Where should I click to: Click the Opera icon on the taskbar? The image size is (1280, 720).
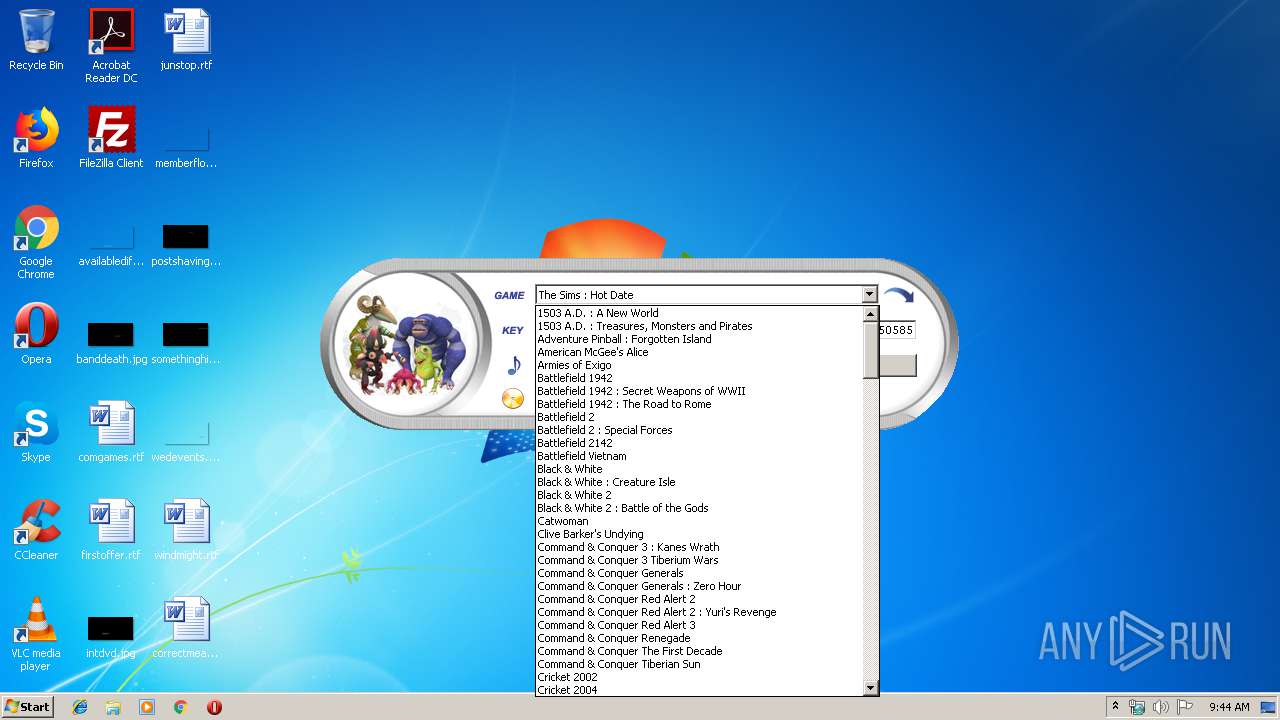214,707
